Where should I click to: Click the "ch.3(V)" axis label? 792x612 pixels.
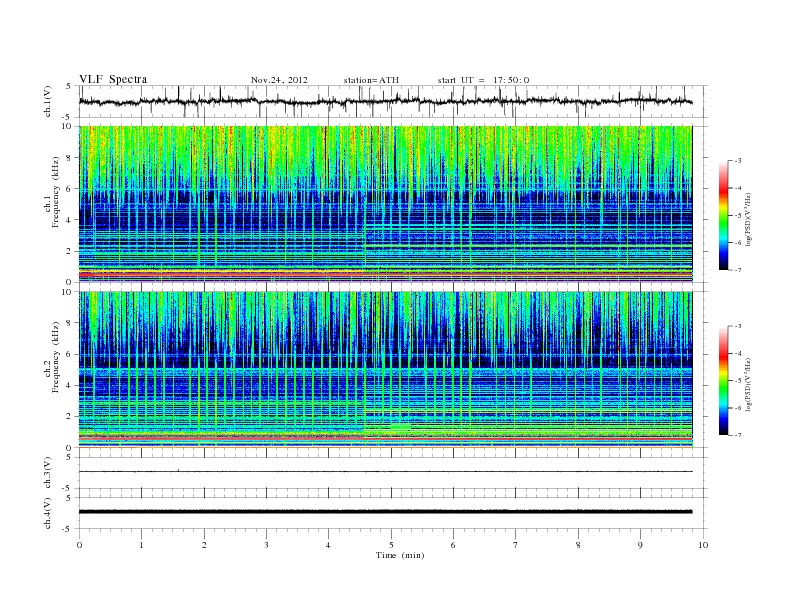[x=48, y=473]
